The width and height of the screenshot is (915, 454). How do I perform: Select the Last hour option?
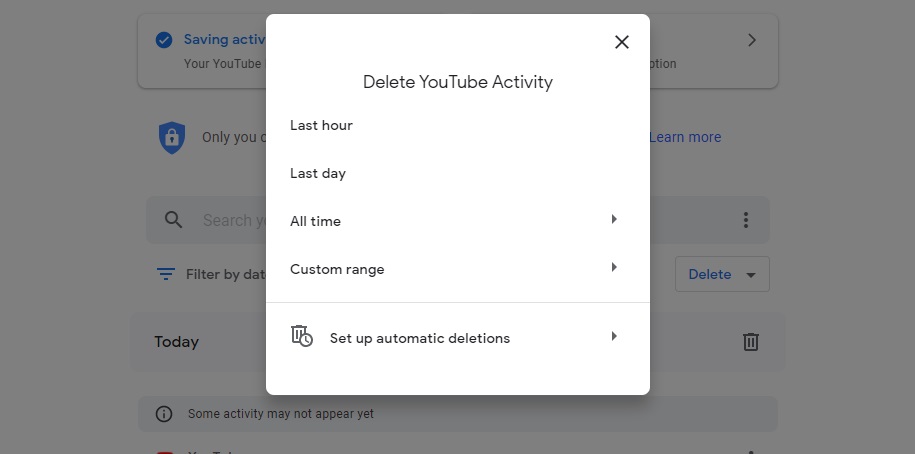(x=321, y=125)
